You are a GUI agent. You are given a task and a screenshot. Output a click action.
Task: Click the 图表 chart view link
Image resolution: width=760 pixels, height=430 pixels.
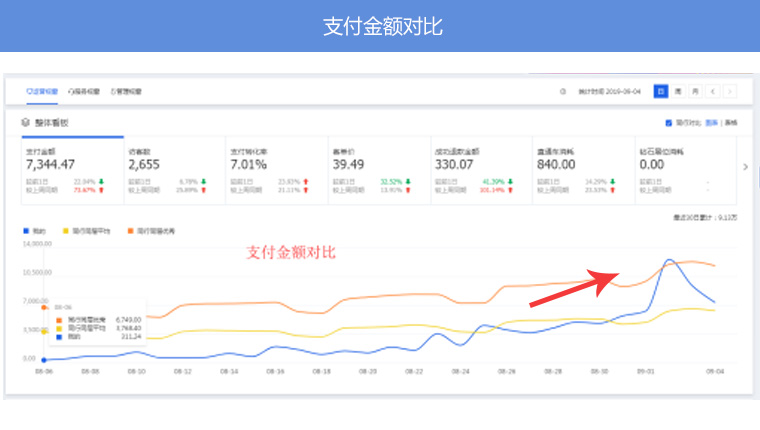pyautogui.click(x=711, y=123)
